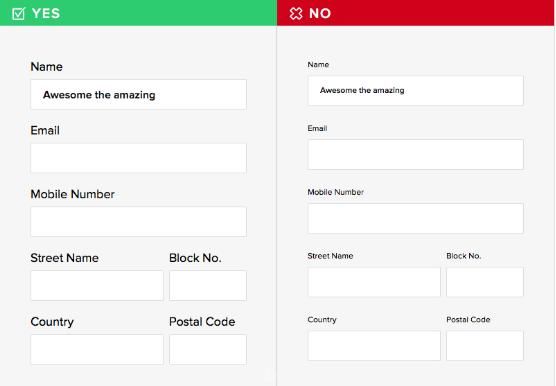
Task: Focus the Country field in the YES form
Action: point(97,349)
